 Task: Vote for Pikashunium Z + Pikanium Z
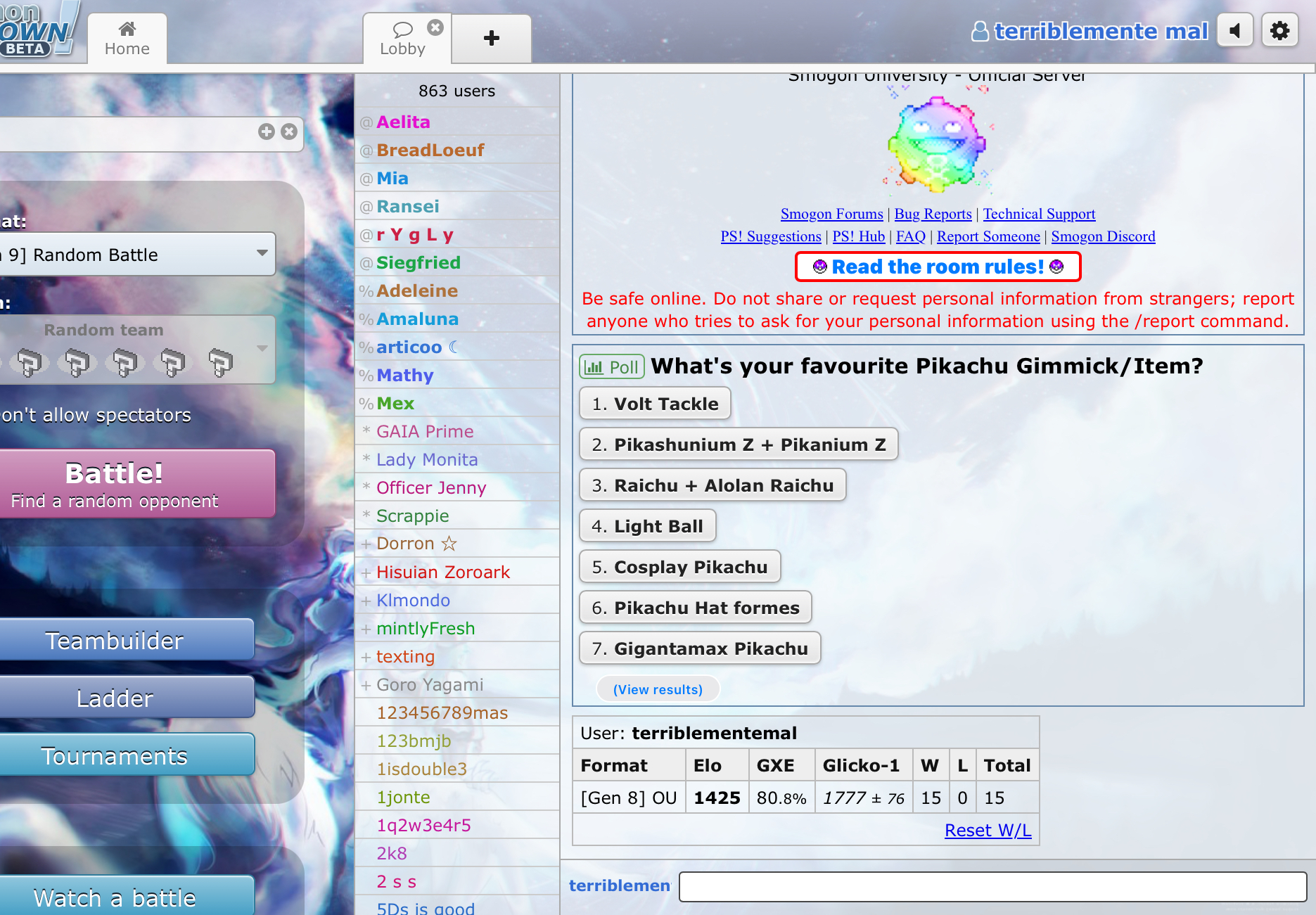[739, 444]
